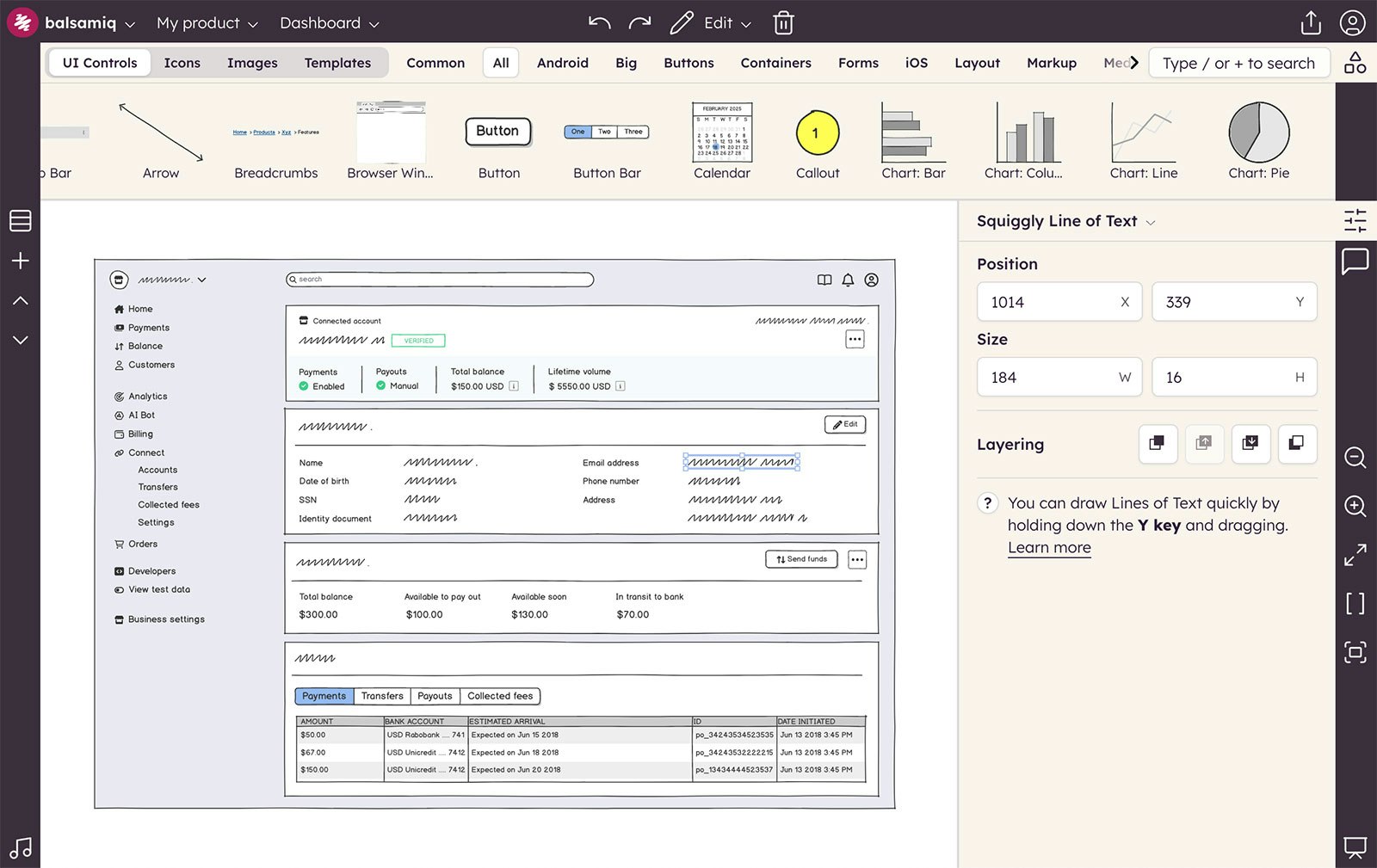Open the Comments panel icon
The image size is (1377, 868).
pyautogui.click(x=1355, y=262)
